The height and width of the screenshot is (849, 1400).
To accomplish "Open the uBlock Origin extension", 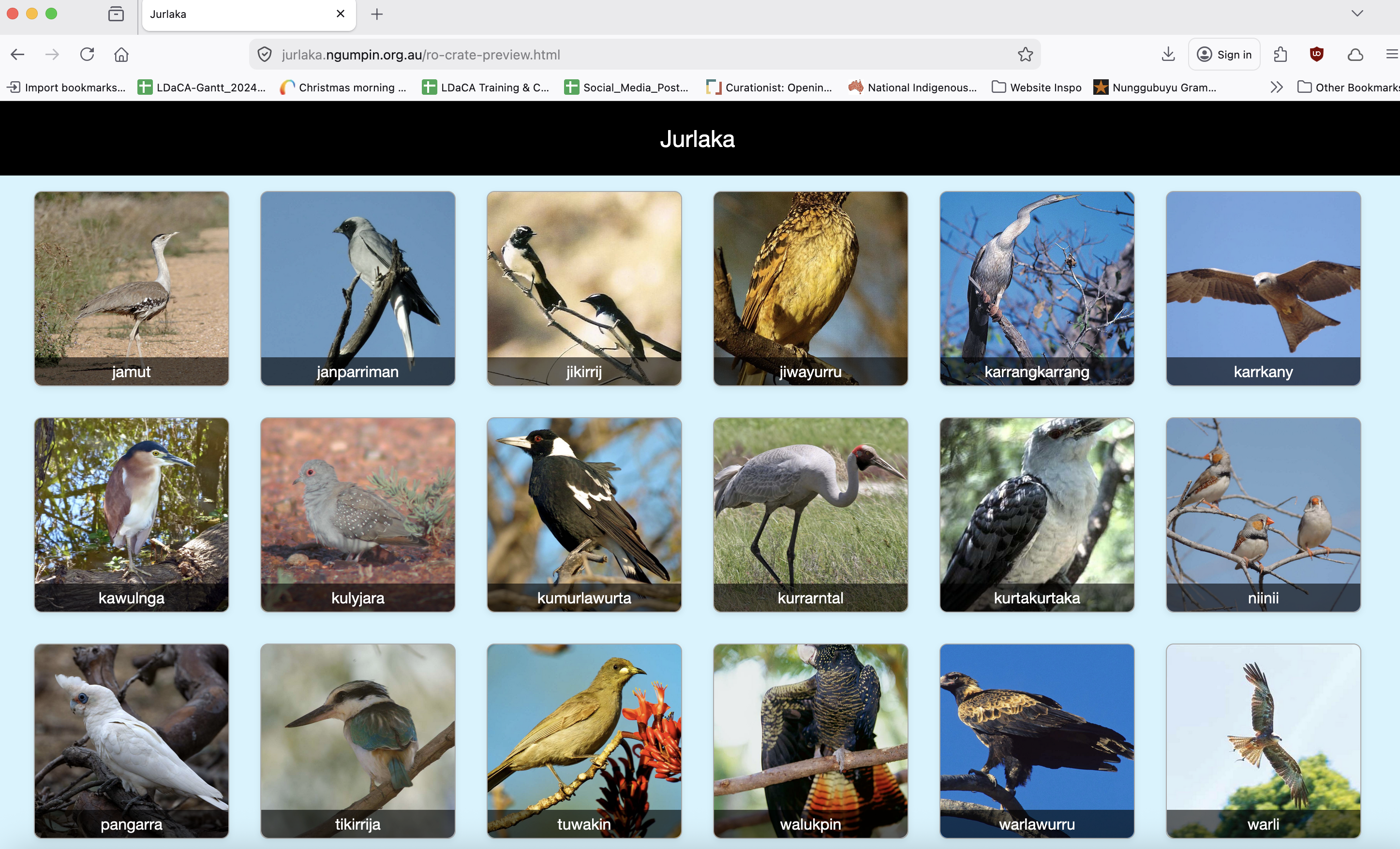I will 1316,55.
